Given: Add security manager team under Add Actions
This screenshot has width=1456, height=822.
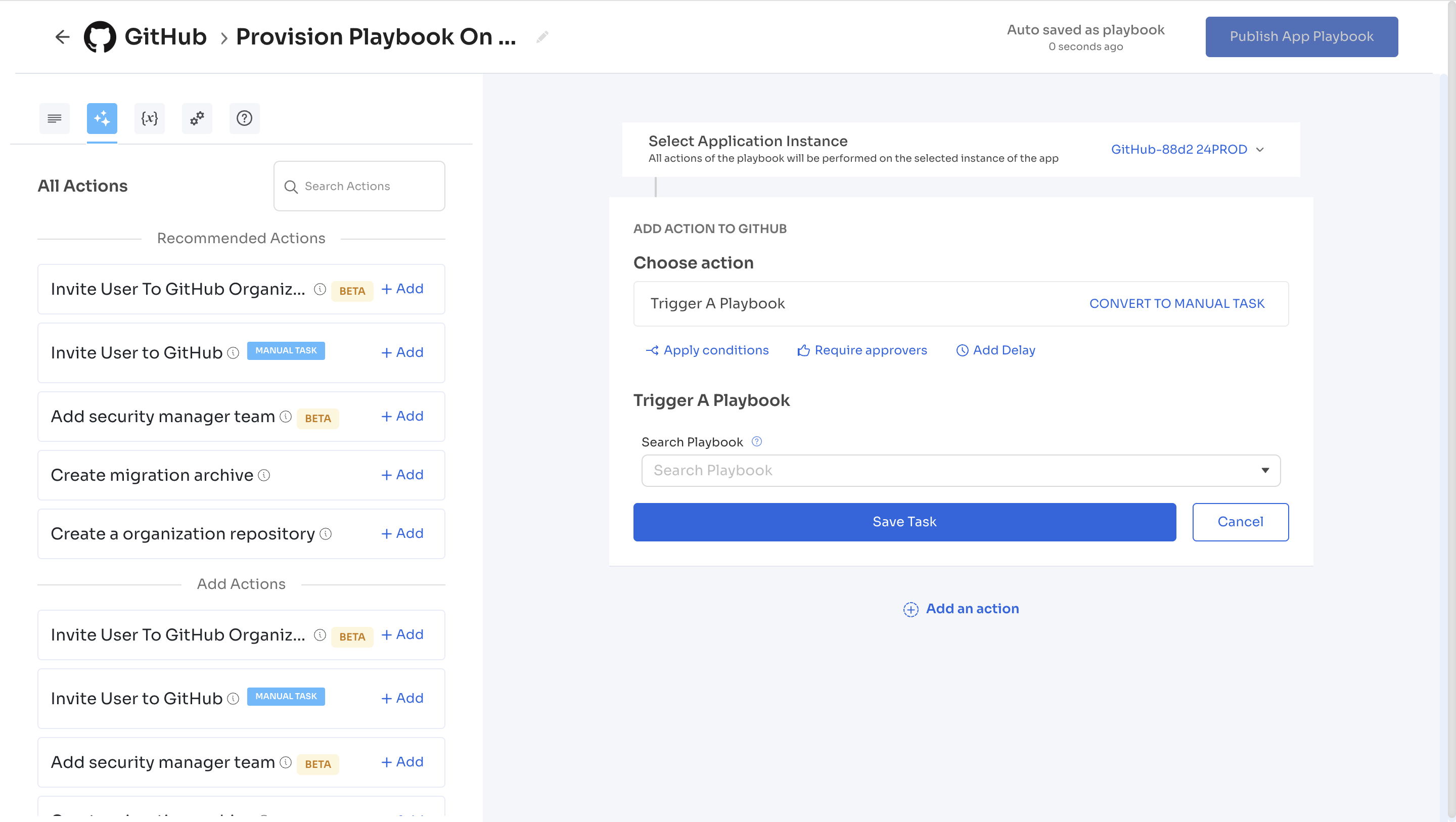Looking at the screenshot, I should pos(402,763).
